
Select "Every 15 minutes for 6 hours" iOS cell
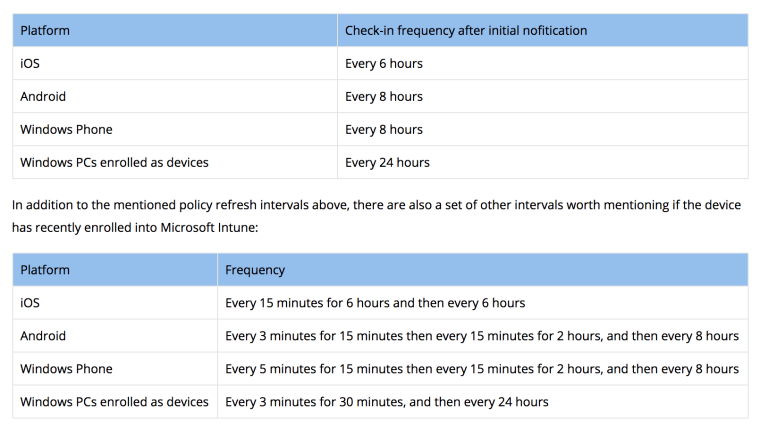375,303
